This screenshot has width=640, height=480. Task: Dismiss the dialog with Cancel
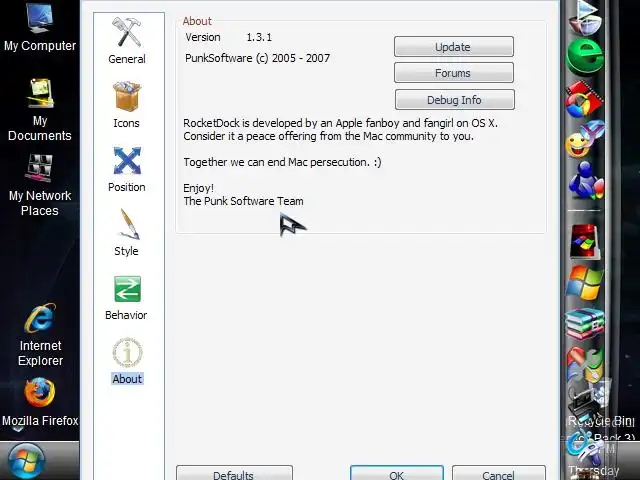(x=498, y=473)
